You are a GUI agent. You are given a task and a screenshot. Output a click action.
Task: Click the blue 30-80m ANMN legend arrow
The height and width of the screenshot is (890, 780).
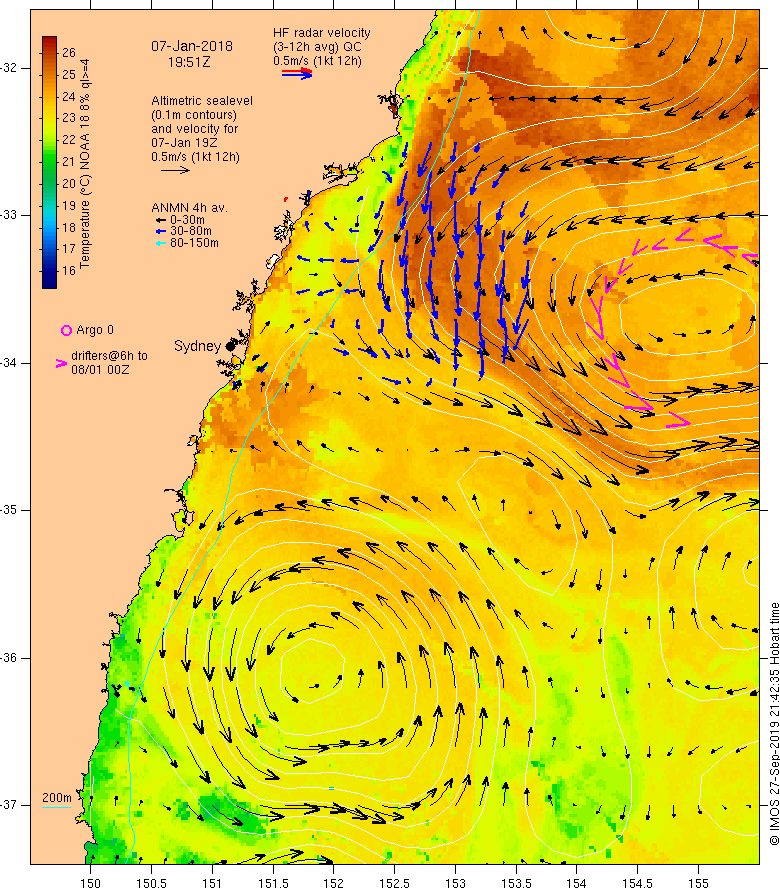point(161,232)
